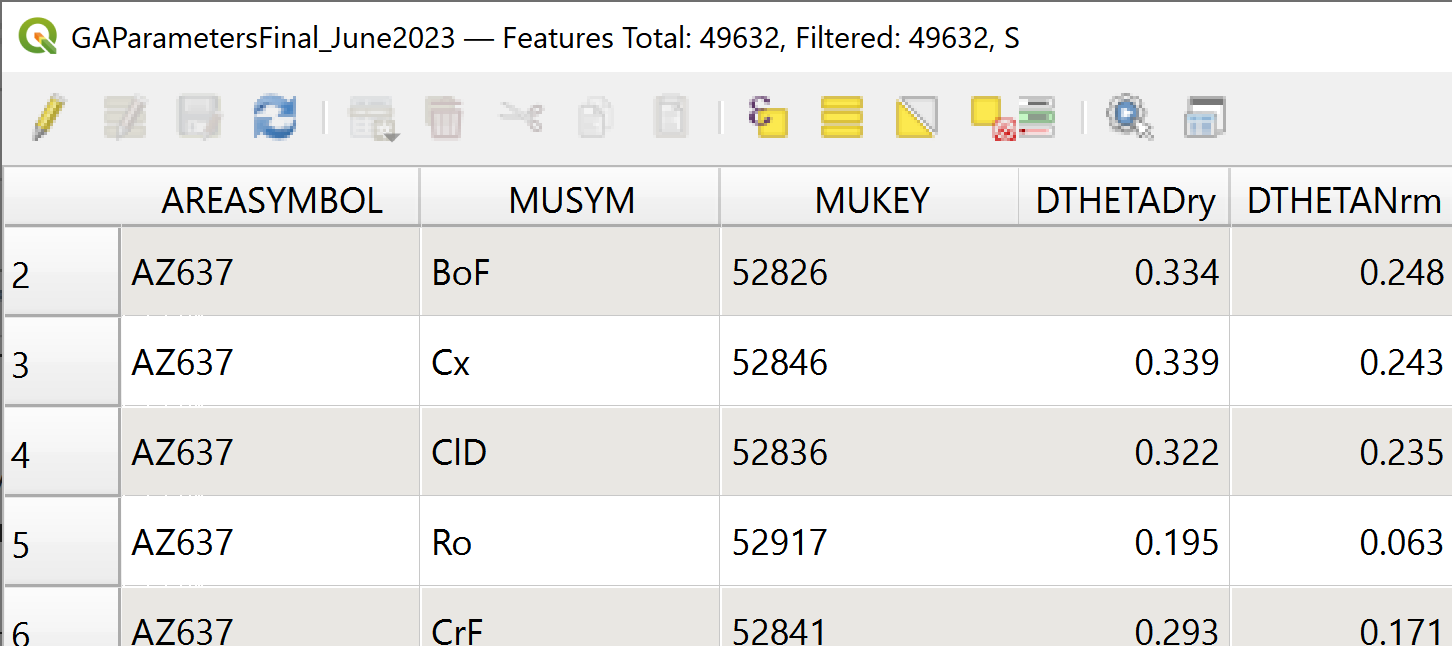Click the table layout icon at toolbar end
Viewport: 1455px width, 646px height.
point(1204,118)
